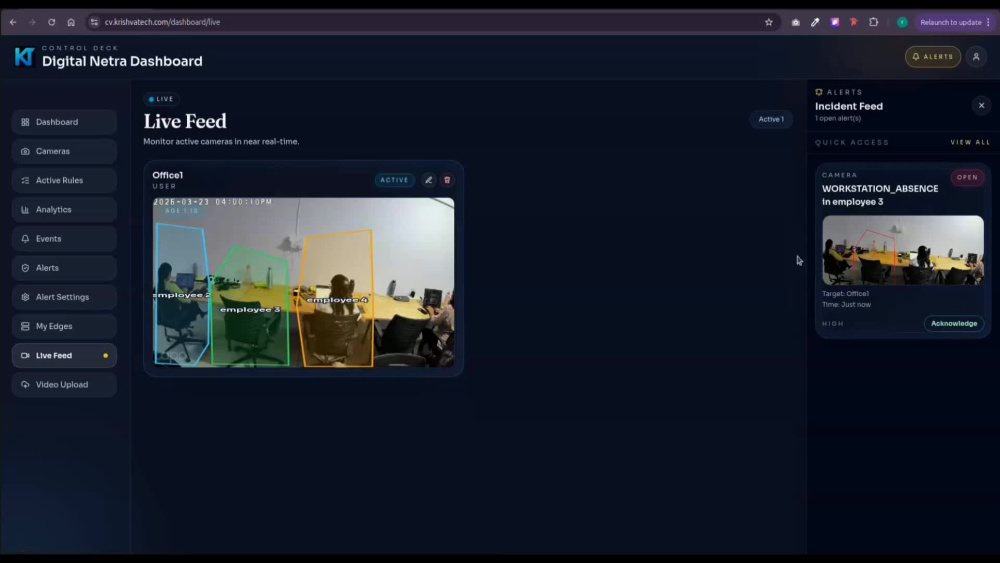The height and width of the screenshot is (563, 1000).
Task: Open Alert Settings
Action: [x=64, y=297]
